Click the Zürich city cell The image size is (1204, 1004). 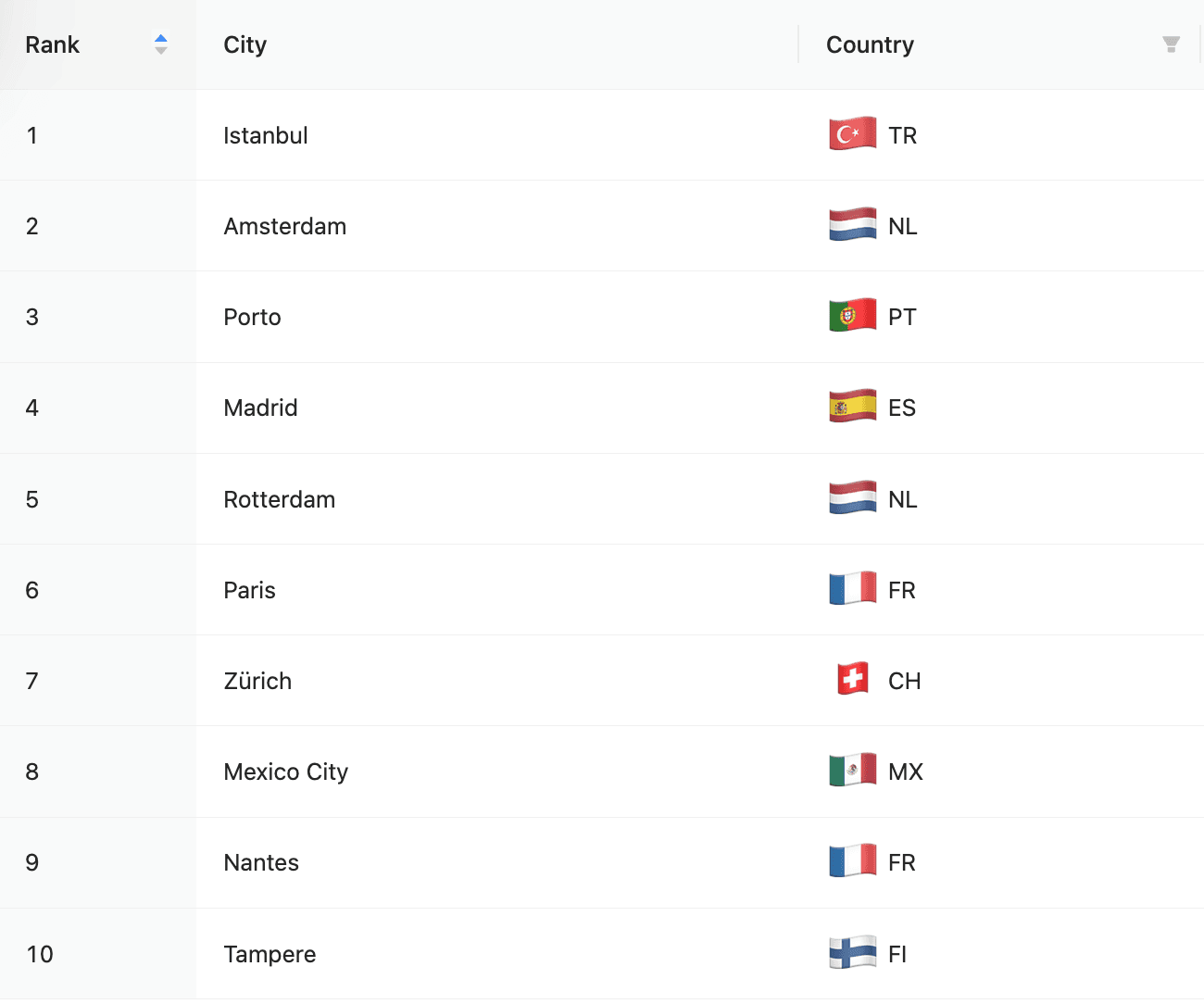click(497, 681)
